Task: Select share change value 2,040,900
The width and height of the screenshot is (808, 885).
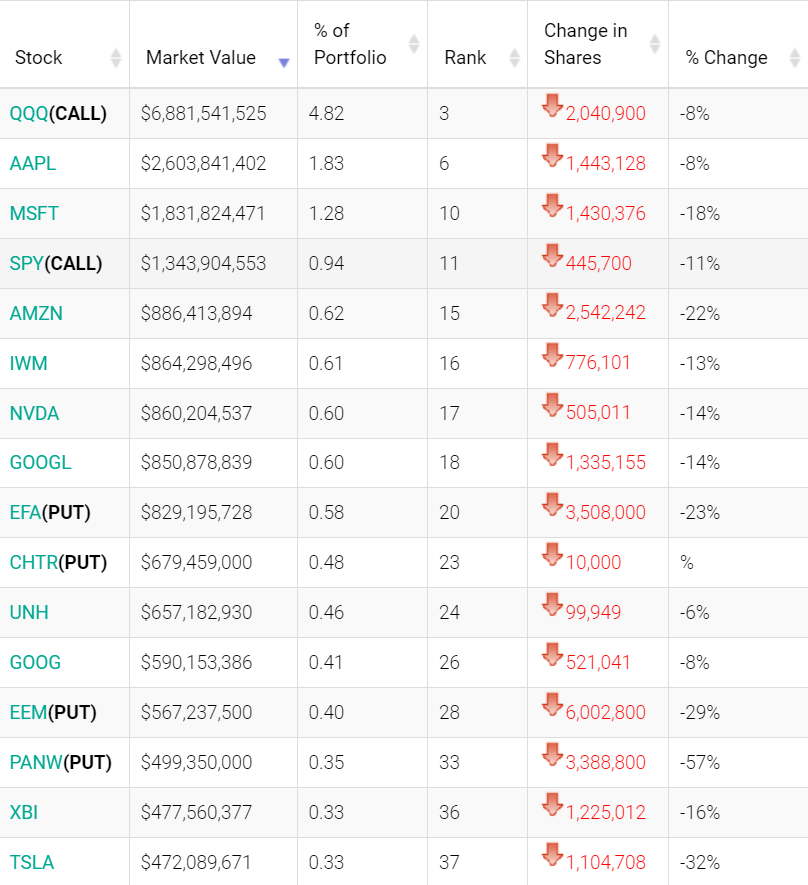Action: [x=605, y=113]
